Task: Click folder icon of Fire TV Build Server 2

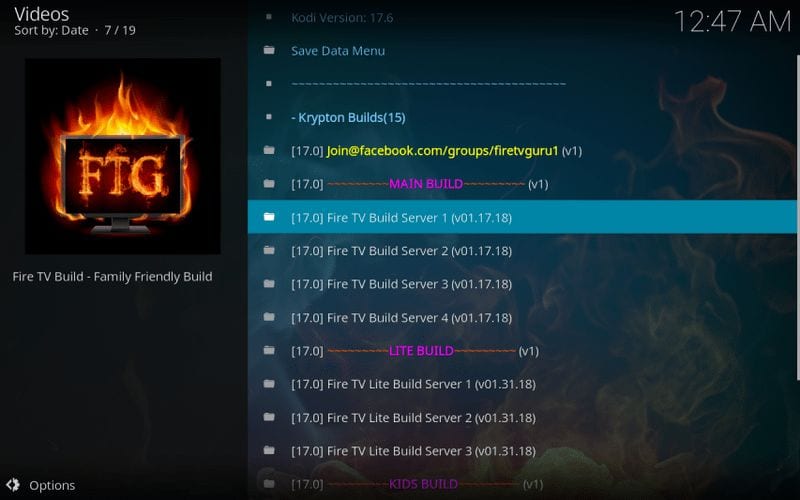Action: 269,250
